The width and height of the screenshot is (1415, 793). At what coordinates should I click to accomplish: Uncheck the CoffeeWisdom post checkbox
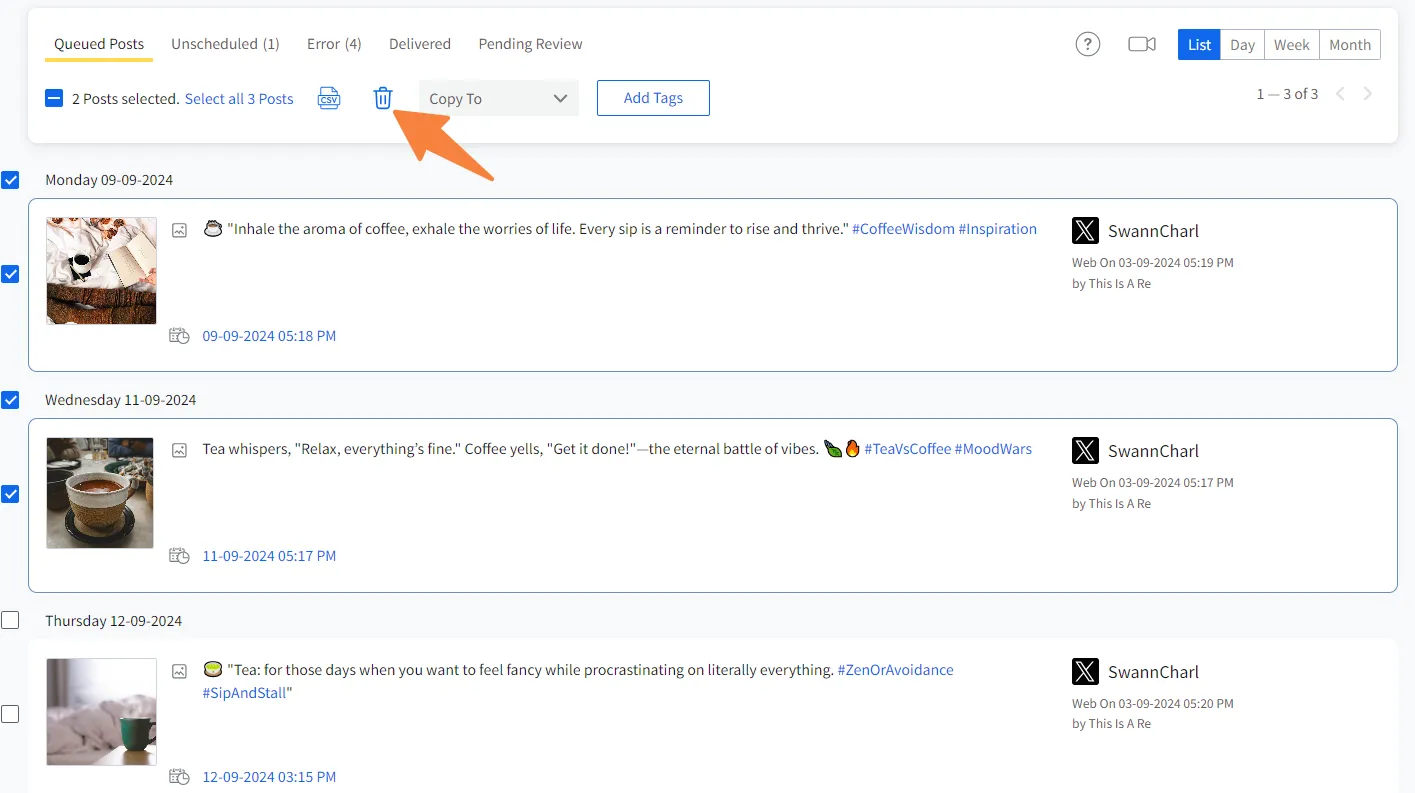tap(10, 274)
